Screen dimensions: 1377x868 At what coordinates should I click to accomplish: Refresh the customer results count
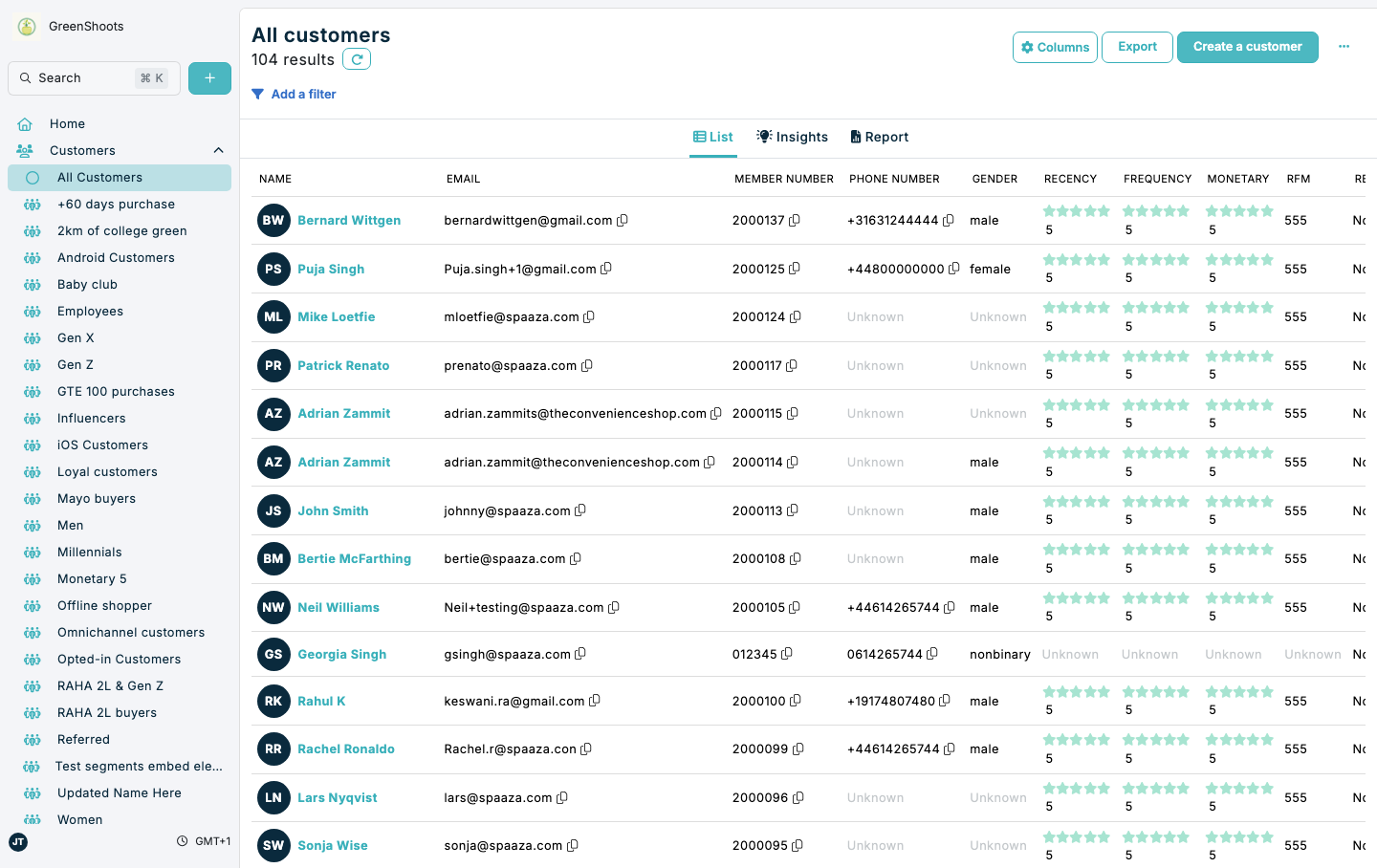(x=356, y=58)
